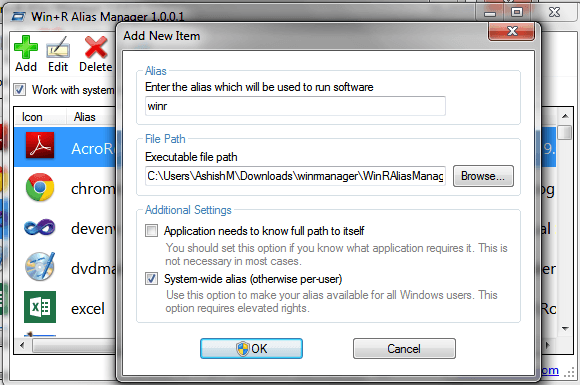Click the Edit toolbar icon

58,47
